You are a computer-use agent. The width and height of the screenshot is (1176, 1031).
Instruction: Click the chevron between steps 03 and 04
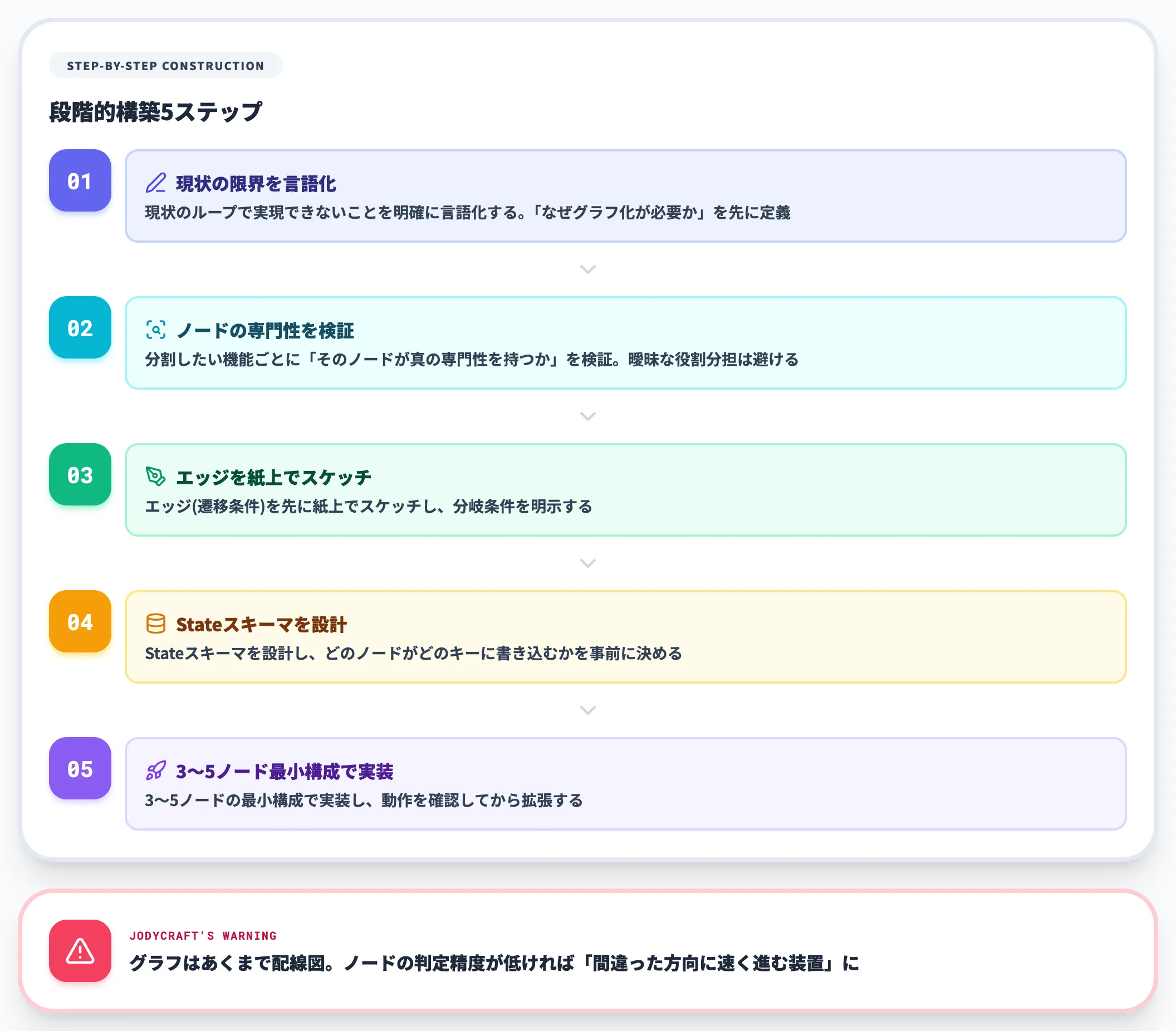tap(587, 563)
